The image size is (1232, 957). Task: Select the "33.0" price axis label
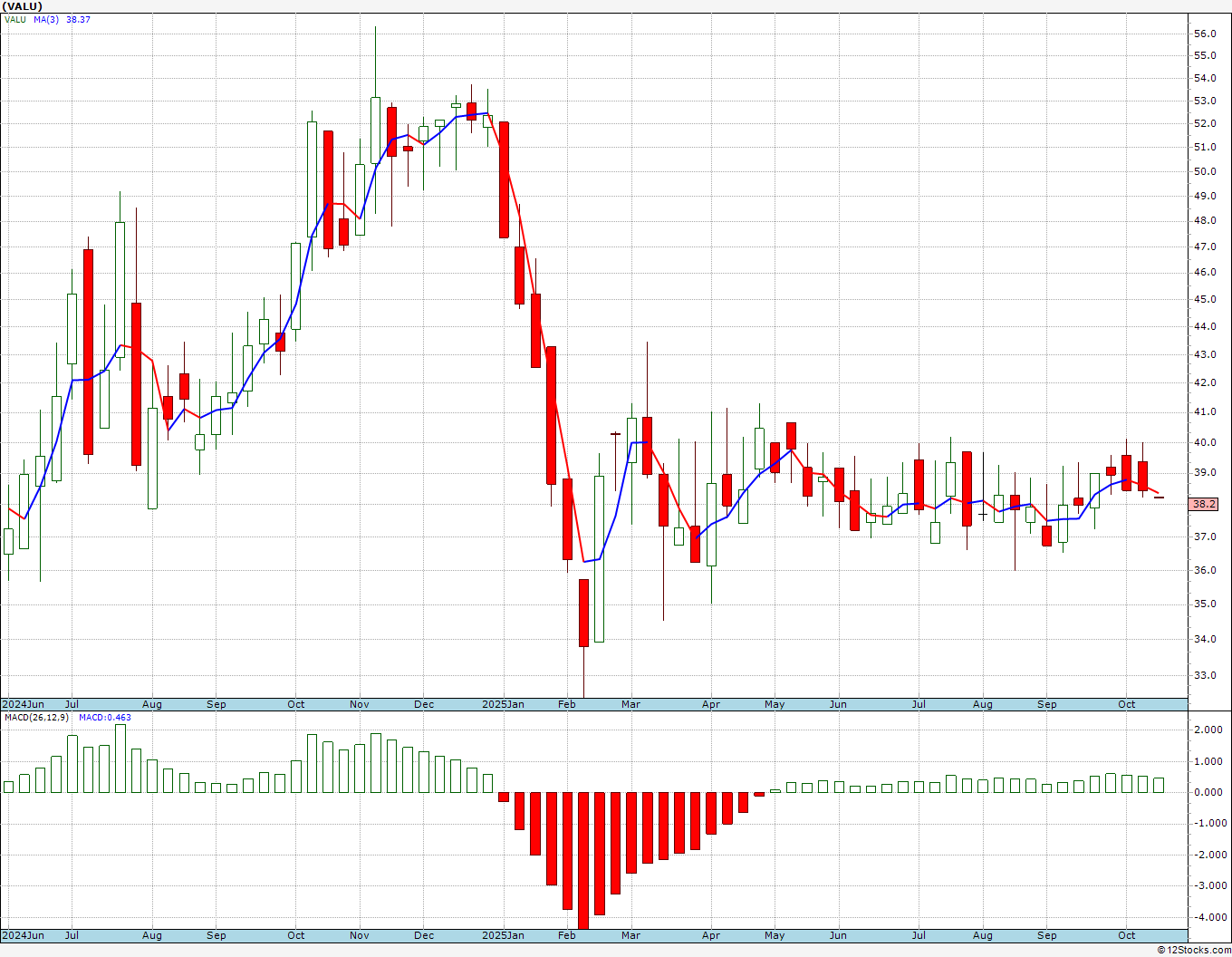pos(1205,675)
